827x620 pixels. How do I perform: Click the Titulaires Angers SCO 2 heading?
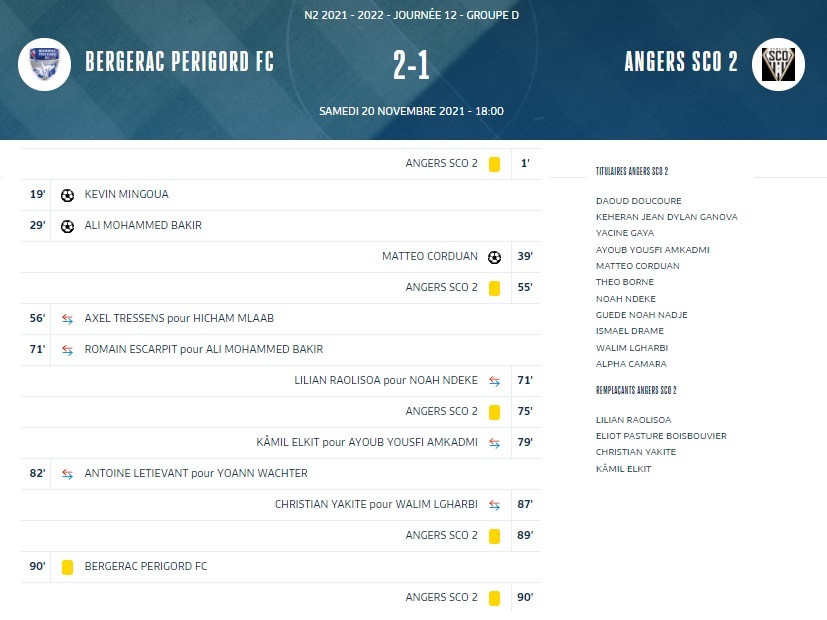(x=632, y=171)
